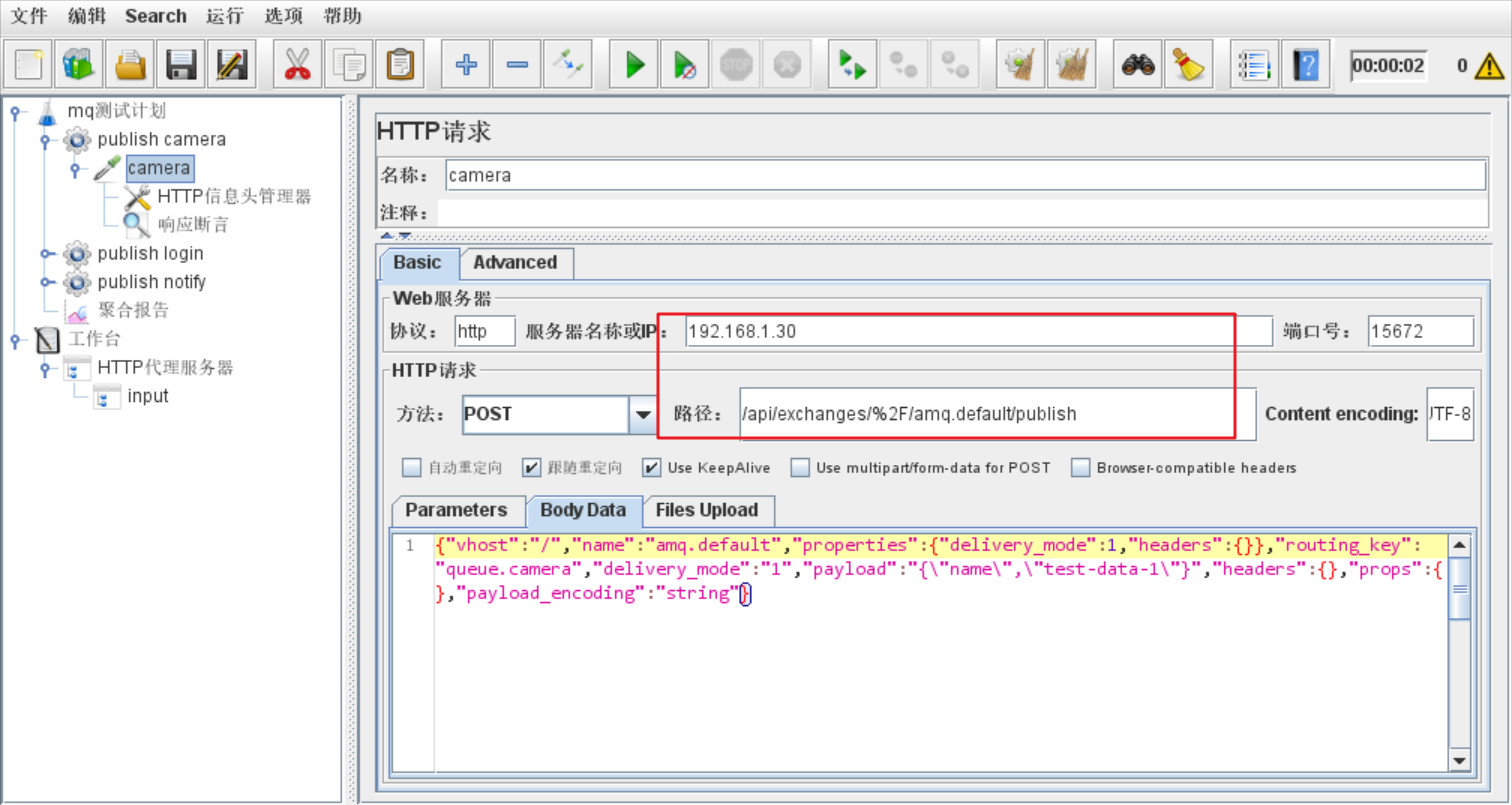The height and width of the screenshot is (805, 1512).
Task: Paste element using clipboard icon
Action: pos(399,63)
